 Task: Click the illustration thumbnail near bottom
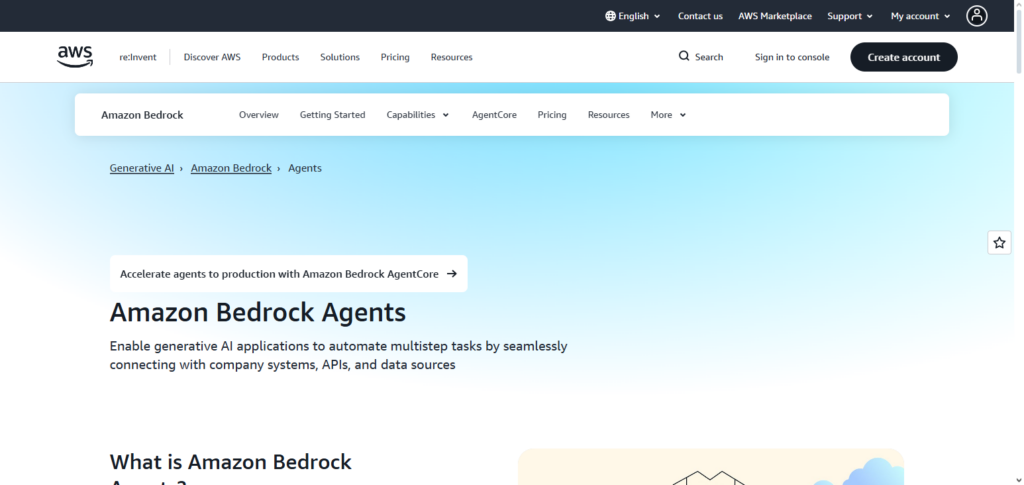click(711, 467)
